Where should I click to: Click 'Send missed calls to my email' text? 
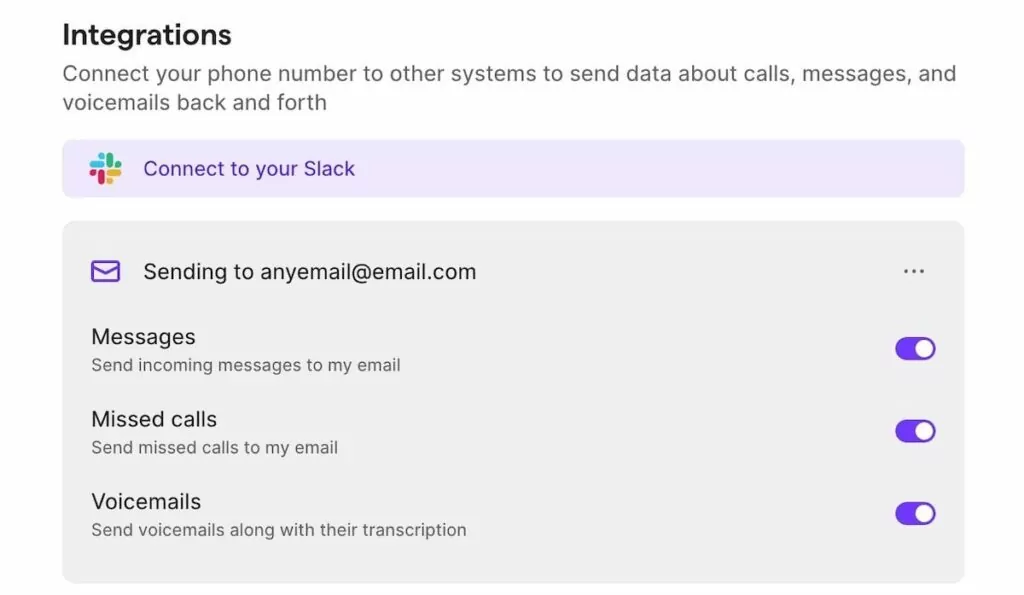pos(214,447)
